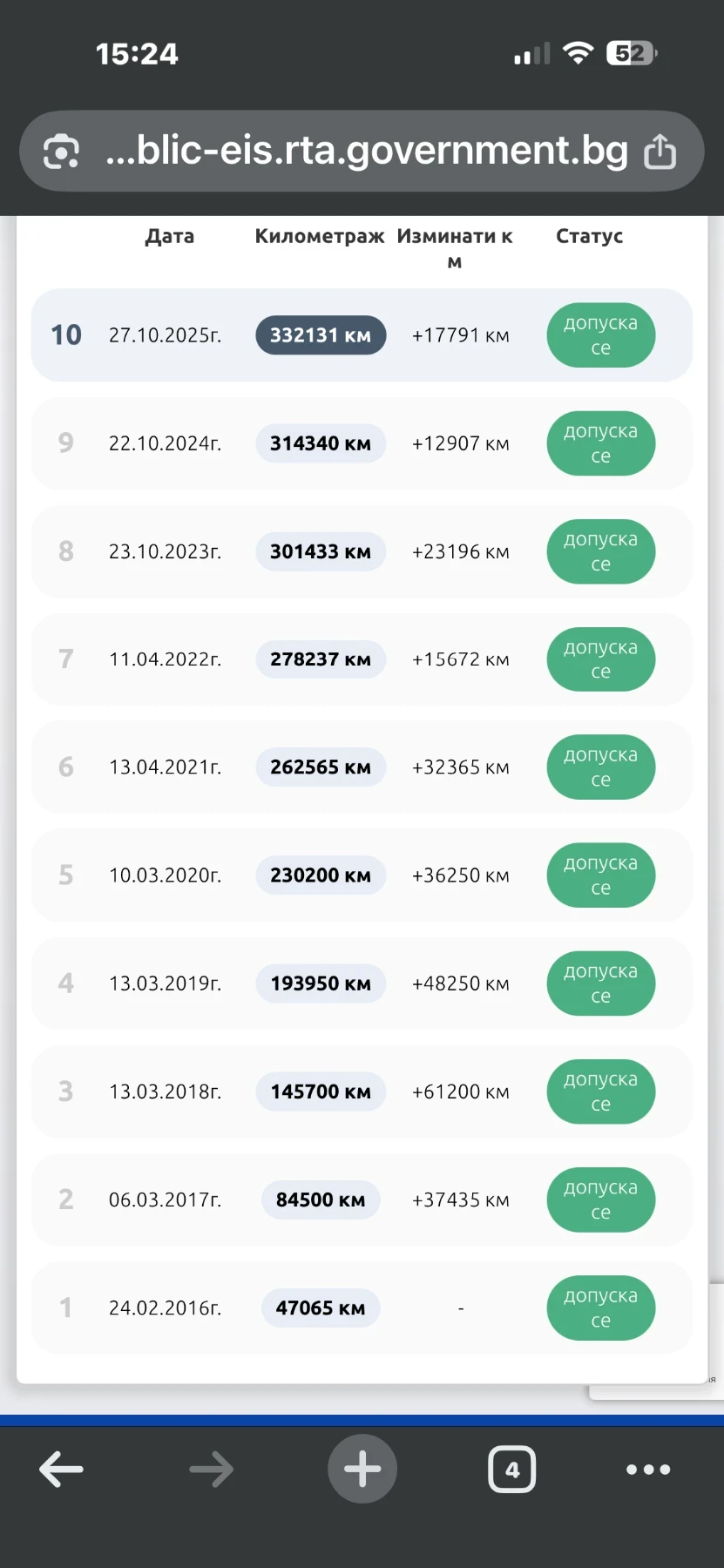Tap the rta.government.bg address field
This screenshot has height=1568, width=724.
pyautogui.click(x=366, y=152)
